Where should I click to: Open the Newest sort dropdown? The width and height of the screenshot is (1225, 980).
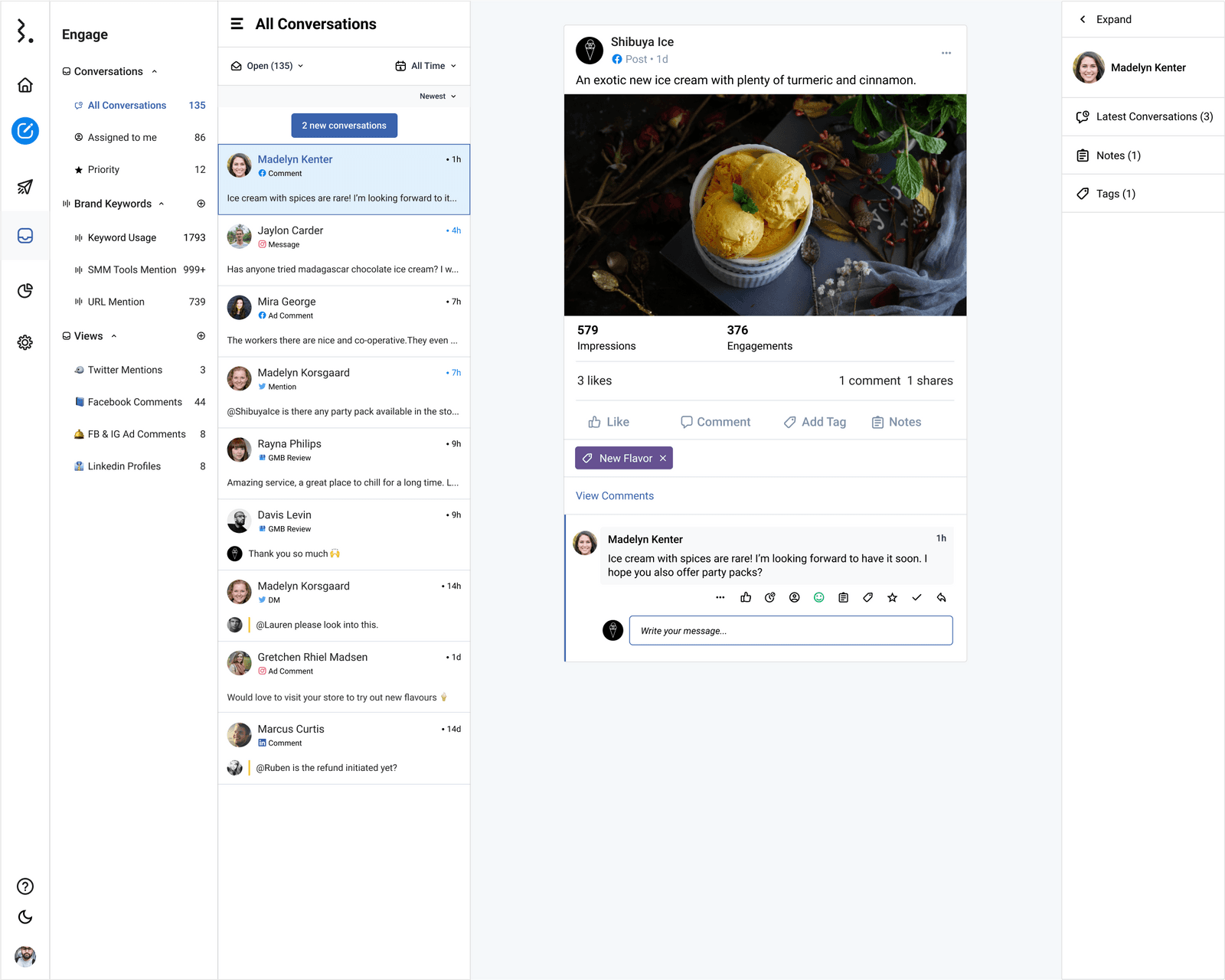pyautogui.click(x=437, y=96)
